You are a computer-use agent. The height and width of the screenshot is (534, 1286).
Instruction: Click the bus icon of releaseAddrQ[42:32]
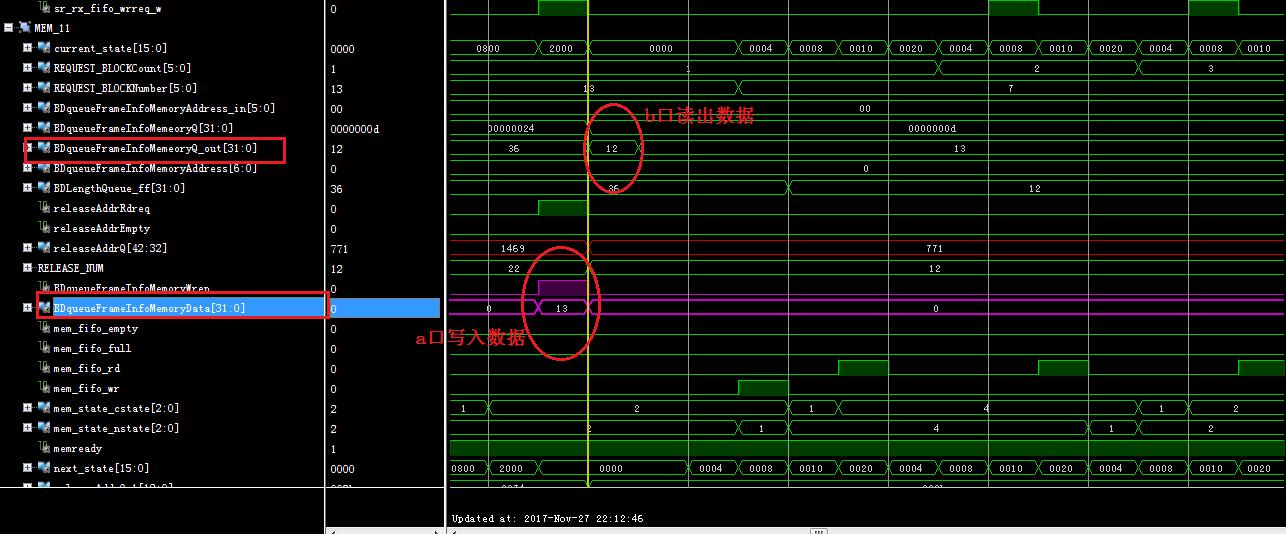[x=44, y=248]
